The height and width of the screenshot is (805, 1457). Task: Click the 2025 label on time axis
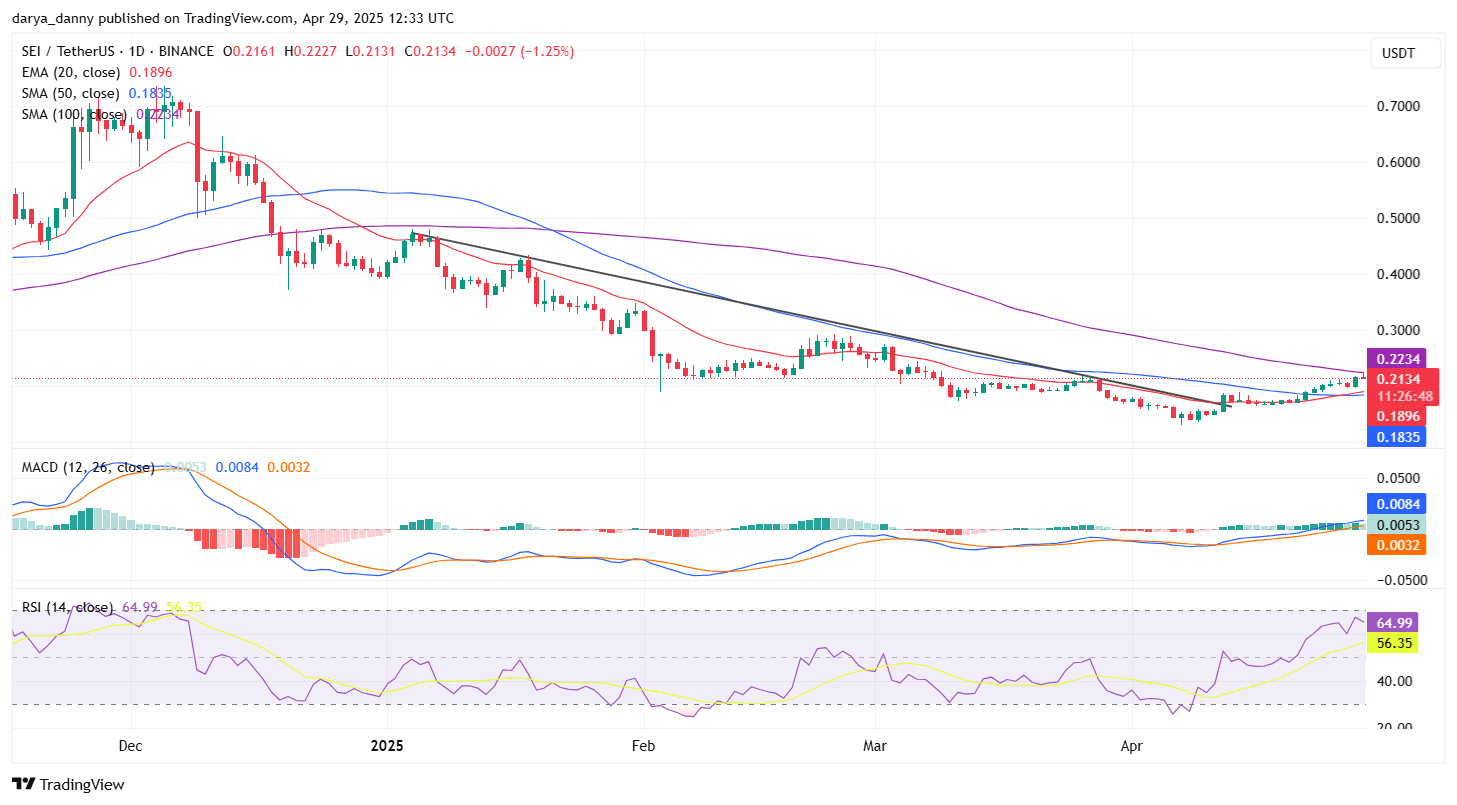click(387, 746)
